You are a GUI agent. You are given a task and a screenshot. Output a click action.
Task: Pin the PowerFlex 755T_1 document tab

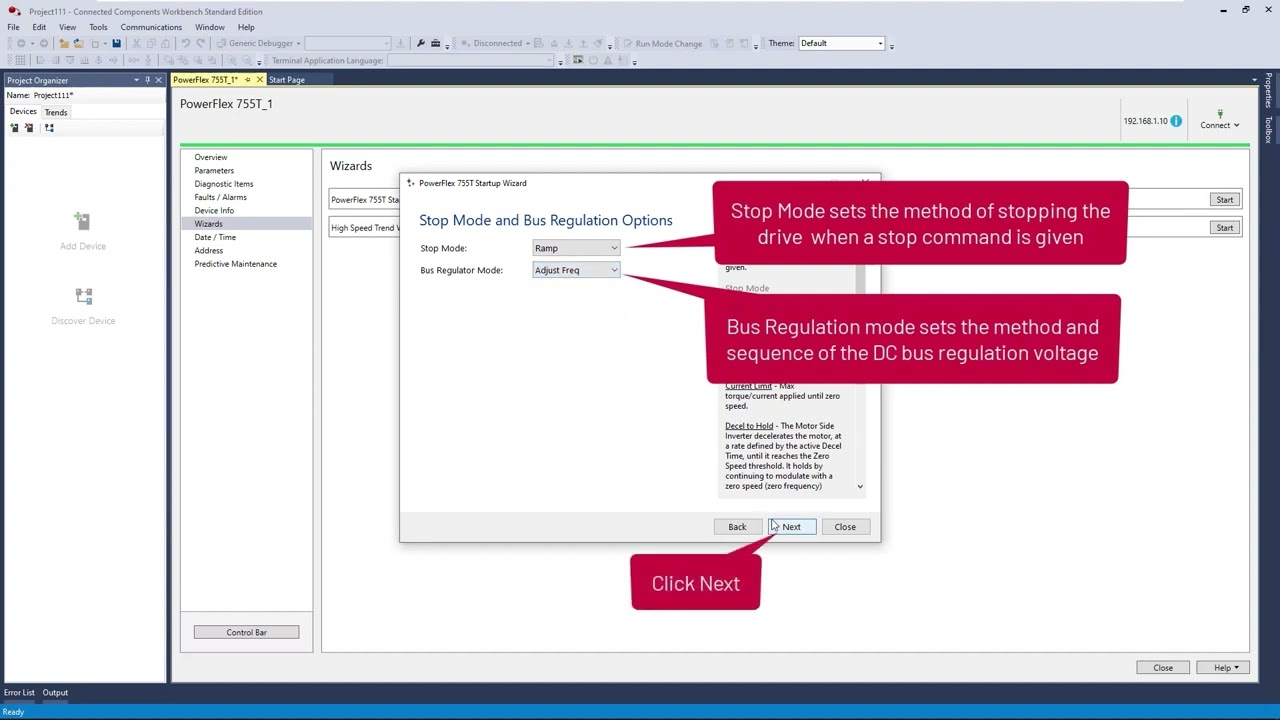coord(247,80)
